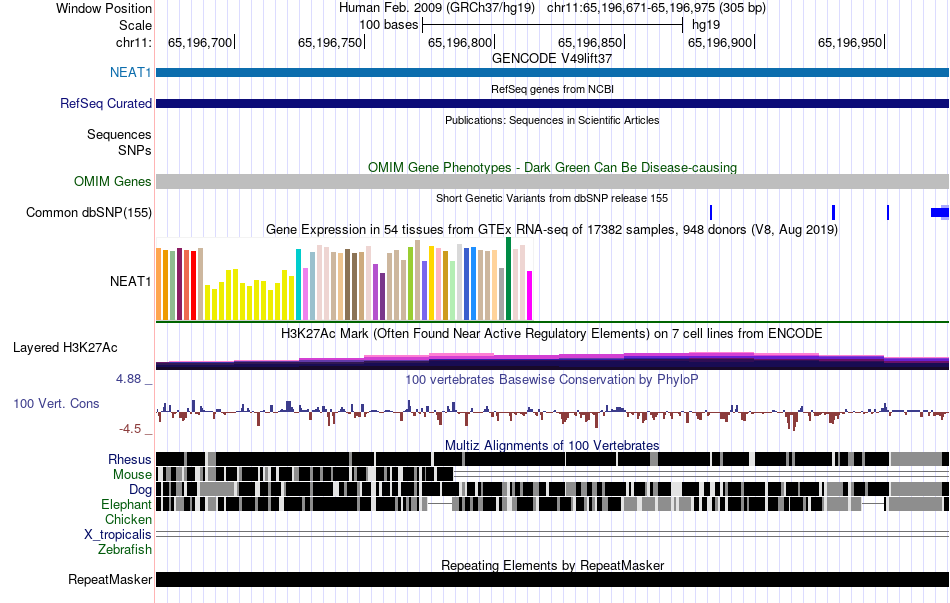Click the black NEAT1 GTEx expression label
This screenshot has width=950, height=603.
tap(130, 281)
